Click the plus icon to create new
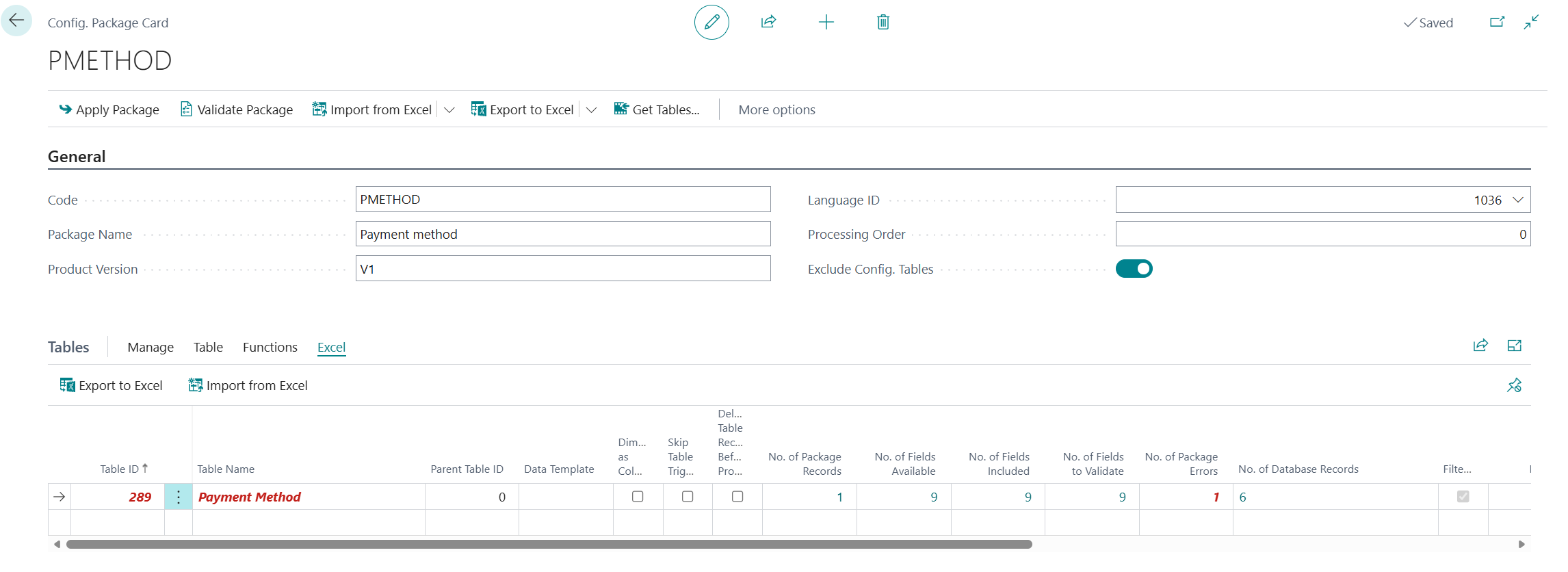This screenshot has height=572, width=1568. click(826, 22)
